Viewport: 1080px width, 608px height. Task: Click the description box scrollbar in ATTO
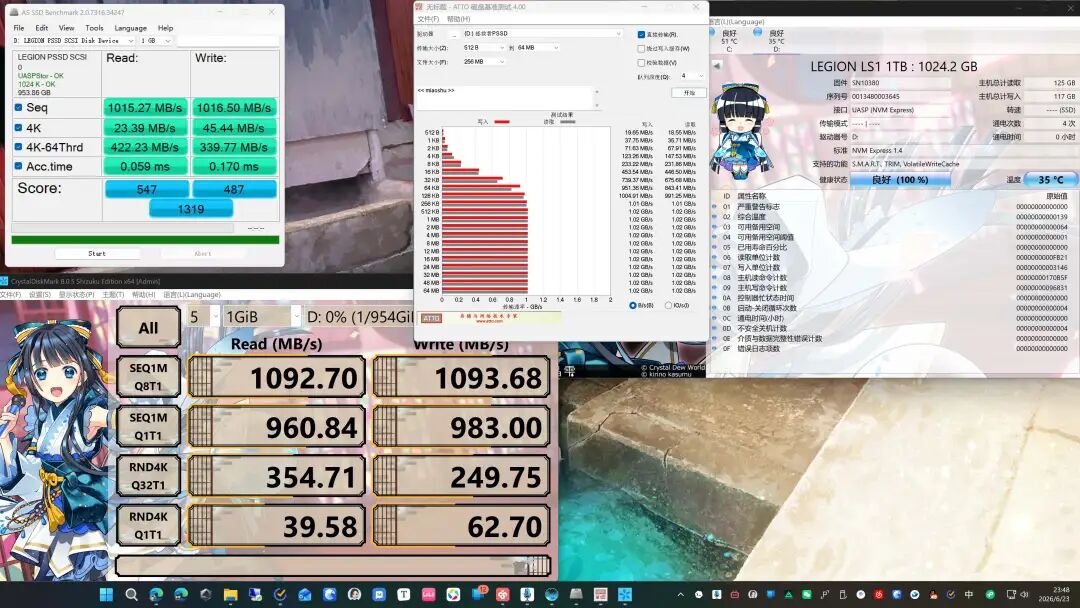596,97
